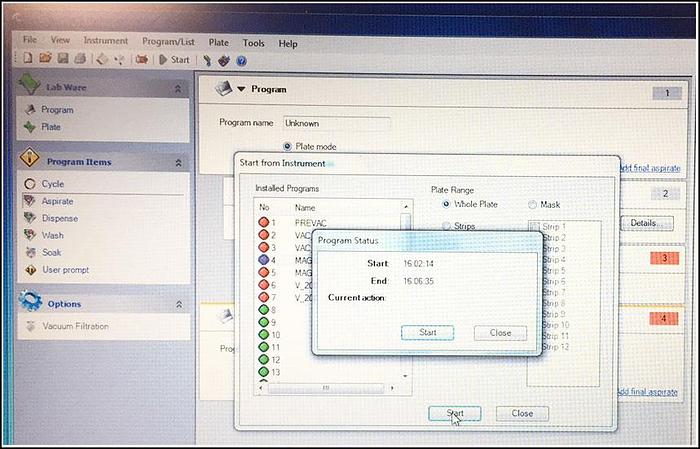Click Start in Program Status dialog
Screen dimensions: 700x449
pyautogui.click(x=427, y=333)
